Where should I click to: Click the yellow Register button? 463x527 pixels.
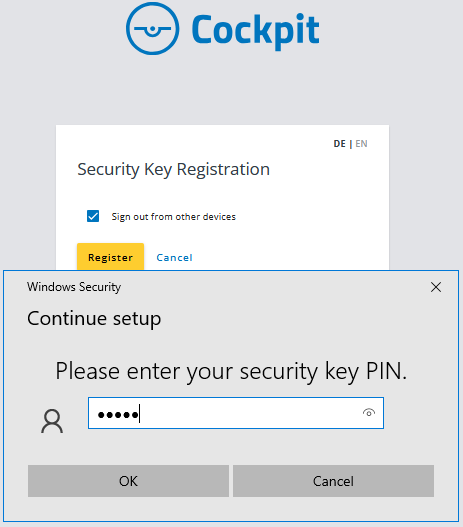111,257
